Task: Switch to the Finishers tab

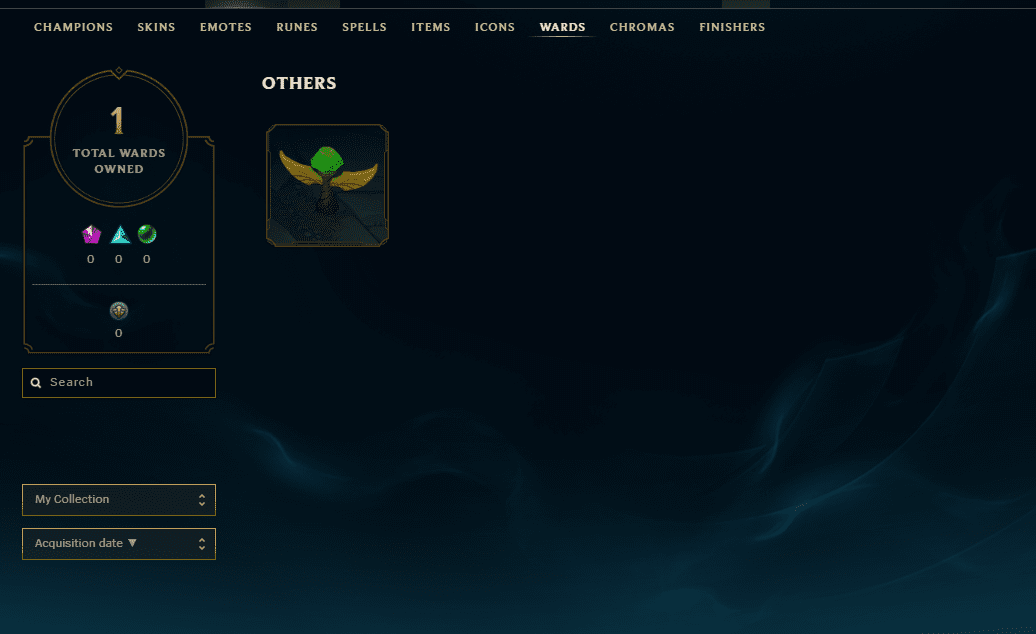Action: pos(732,27)
